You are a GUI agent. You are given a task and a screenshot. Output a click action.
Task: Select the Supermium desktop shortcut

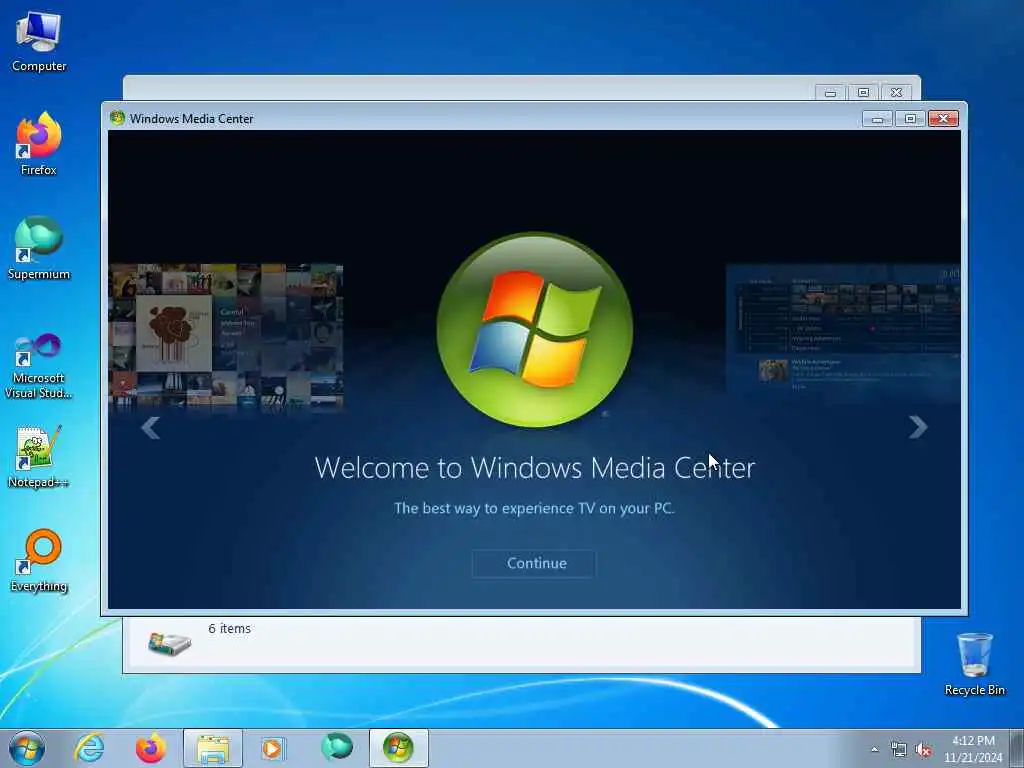pos(39,249)
